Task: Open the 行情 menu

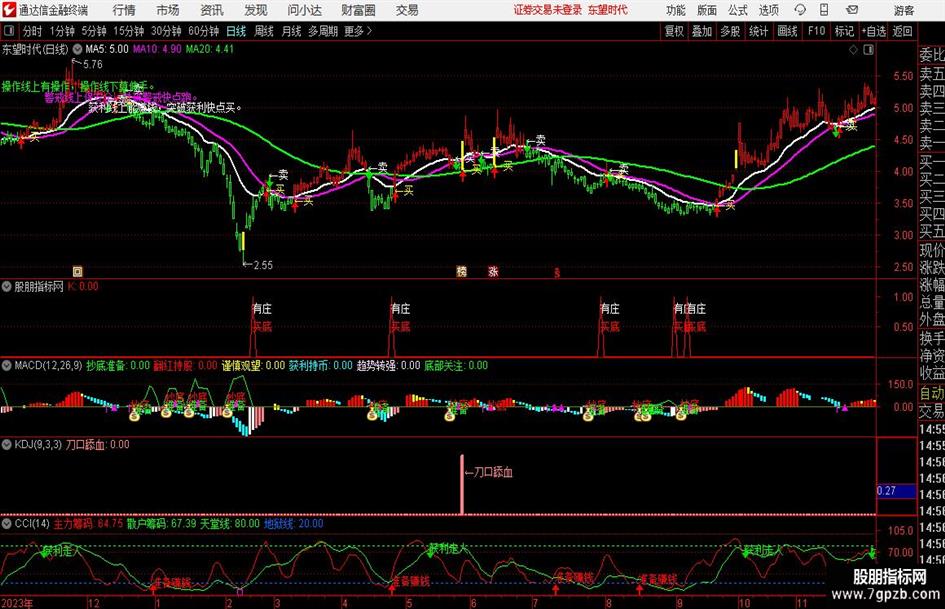Action: pyautogui.click(x=124, y=10)
